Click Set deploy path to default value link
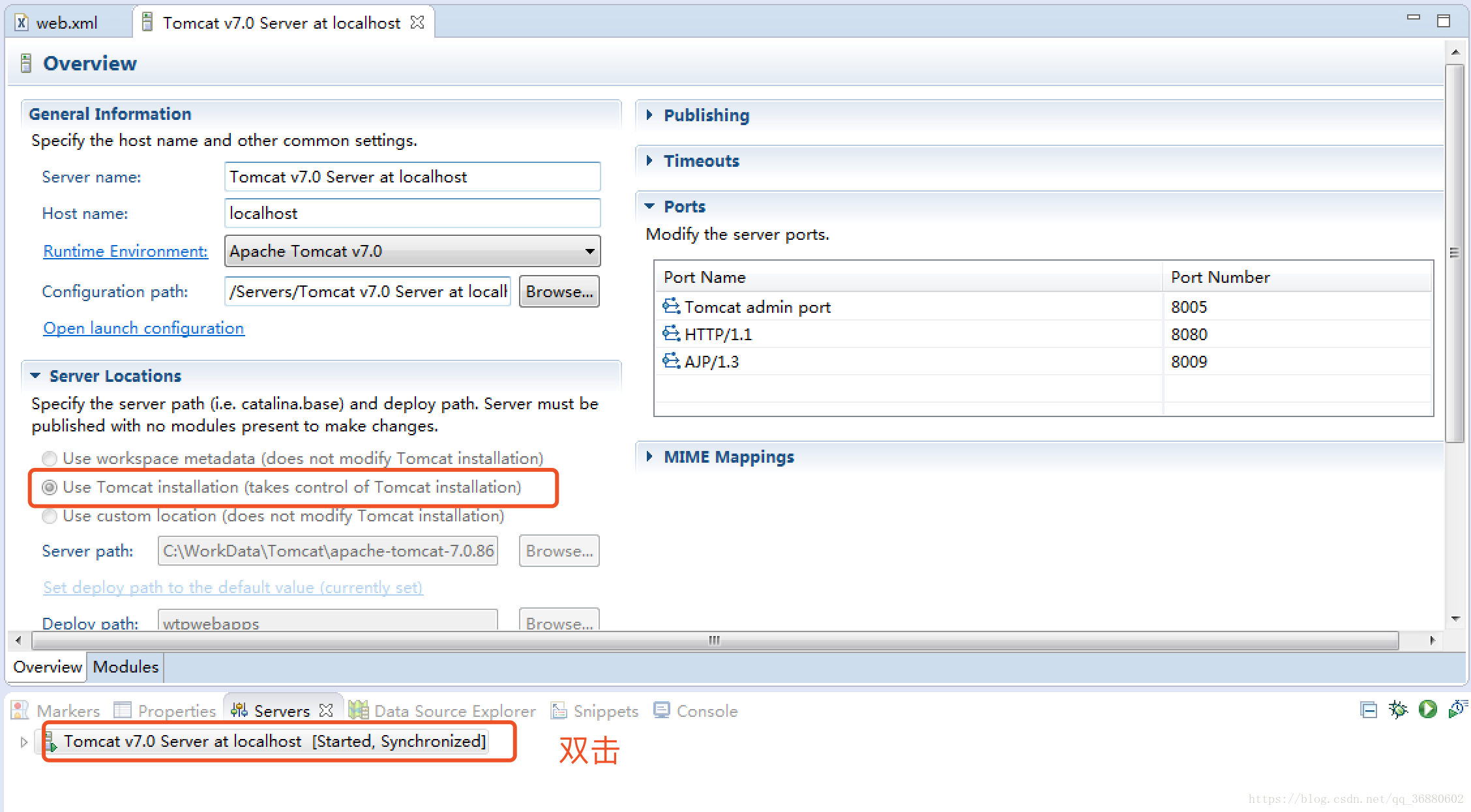This screenshot has width=1471, height=812. (233, 587)
